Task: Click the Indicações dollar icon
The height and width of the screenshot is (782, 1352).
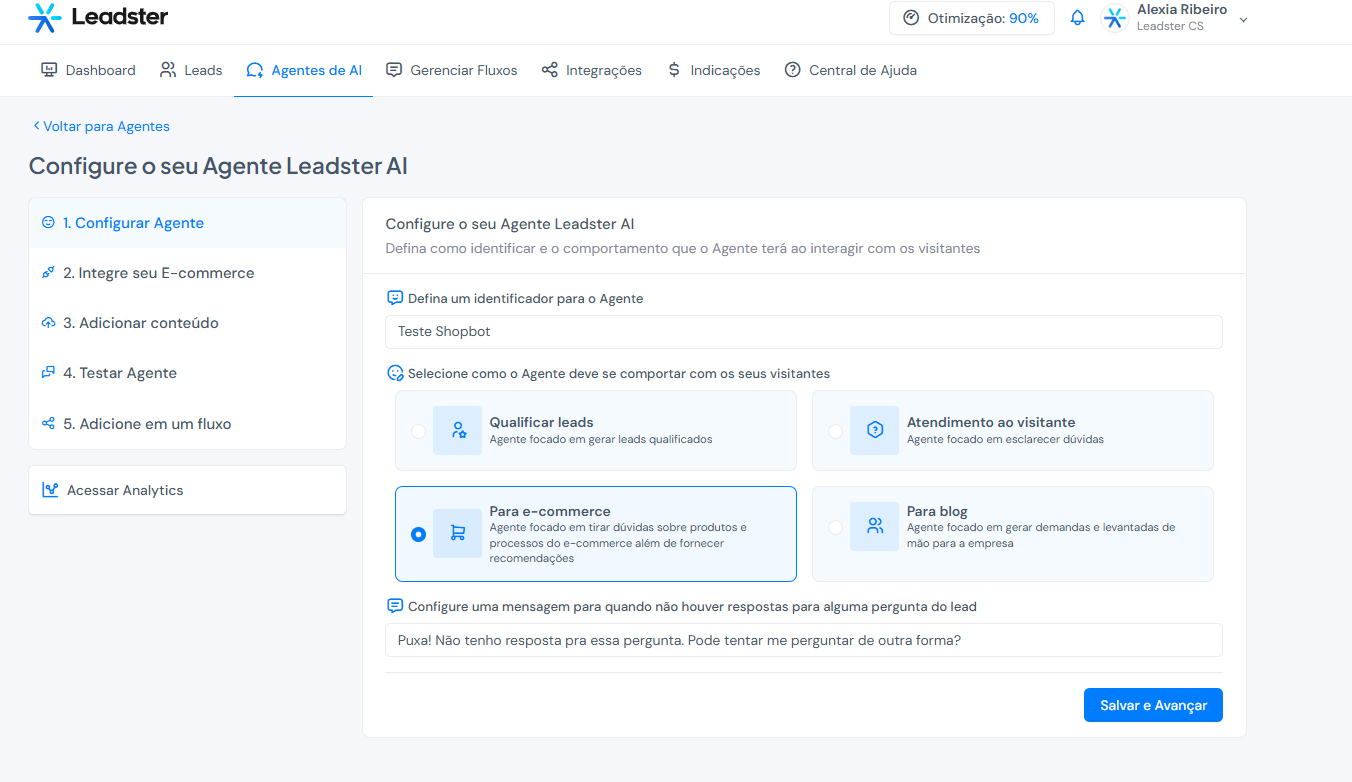Action: (x=674, y=70)
